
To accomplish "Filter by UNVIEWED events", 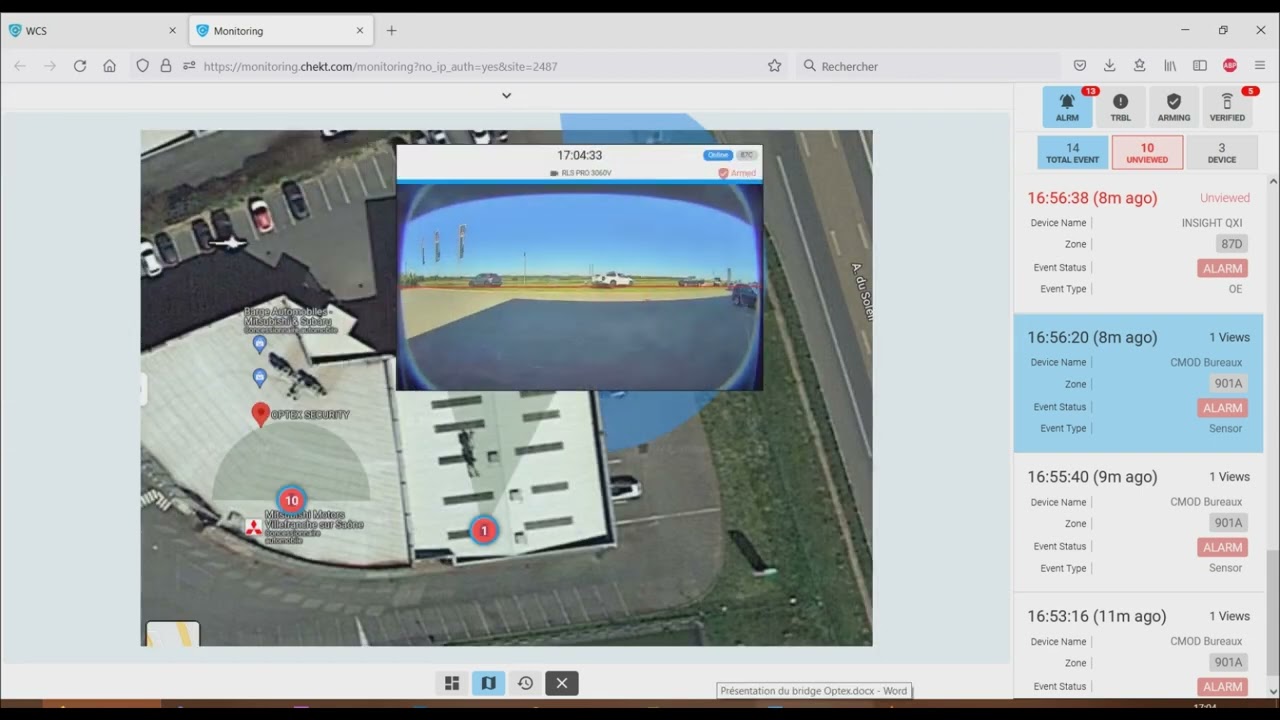I will 1147,152.
